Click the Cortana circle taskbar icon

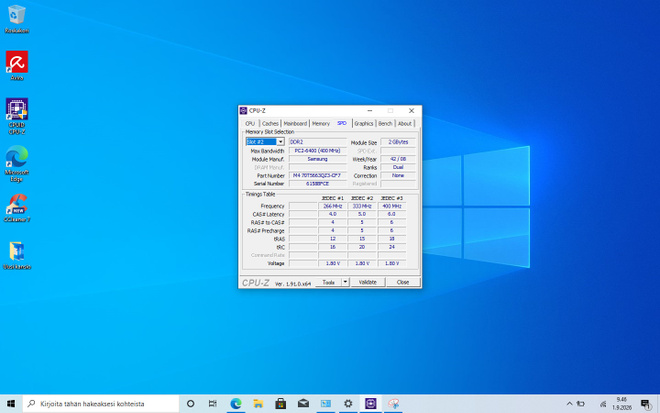coord(190,404)
